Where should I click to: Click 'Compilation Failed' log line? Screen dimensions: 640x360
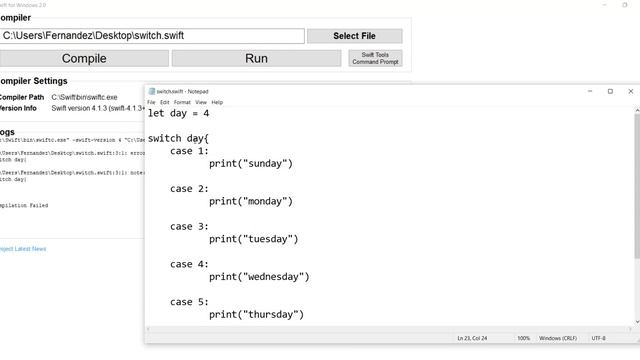(x=24, y=205)
